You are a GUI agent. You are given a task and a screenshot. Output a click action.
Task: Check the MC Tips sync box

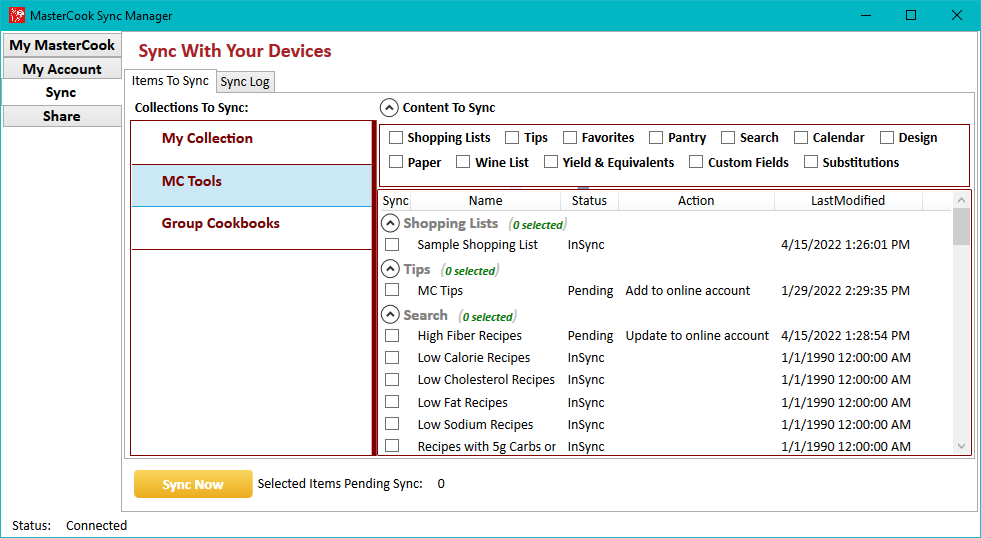[x=392, y=290]
